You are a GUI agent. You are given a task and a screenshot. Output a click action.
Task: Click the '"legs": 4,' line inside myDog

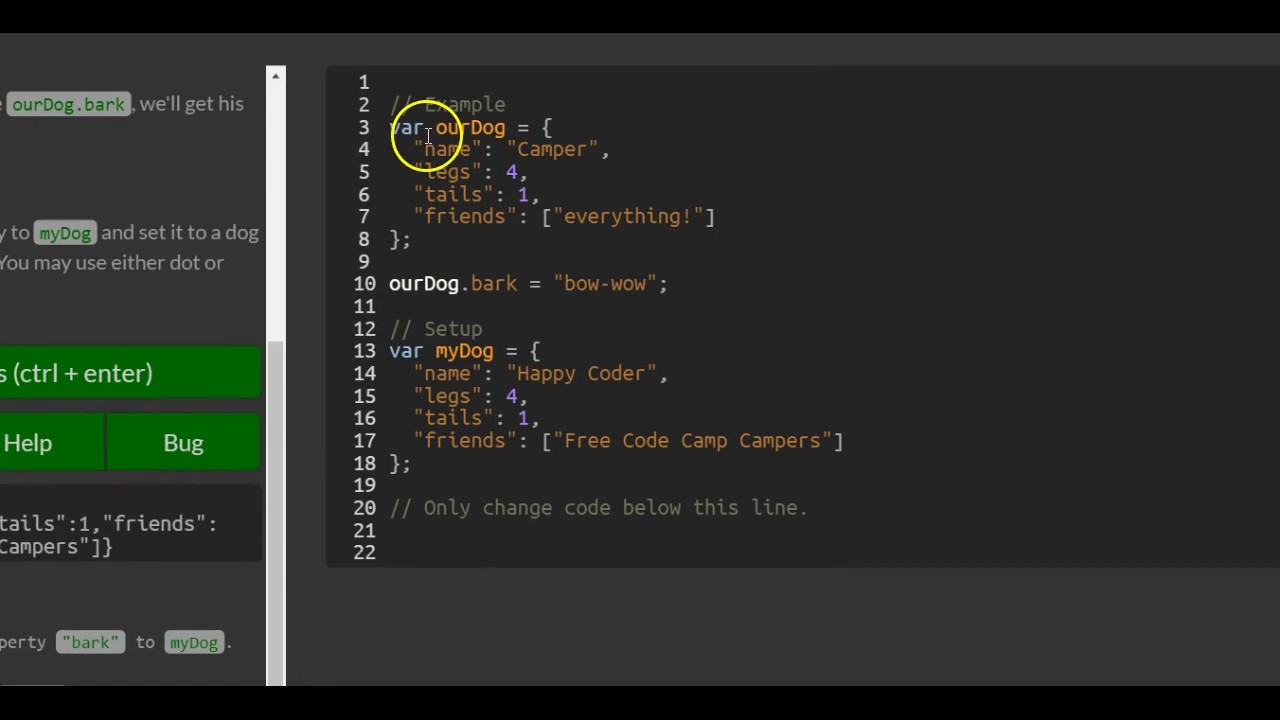pyautogui.click(x=470, y=396)
